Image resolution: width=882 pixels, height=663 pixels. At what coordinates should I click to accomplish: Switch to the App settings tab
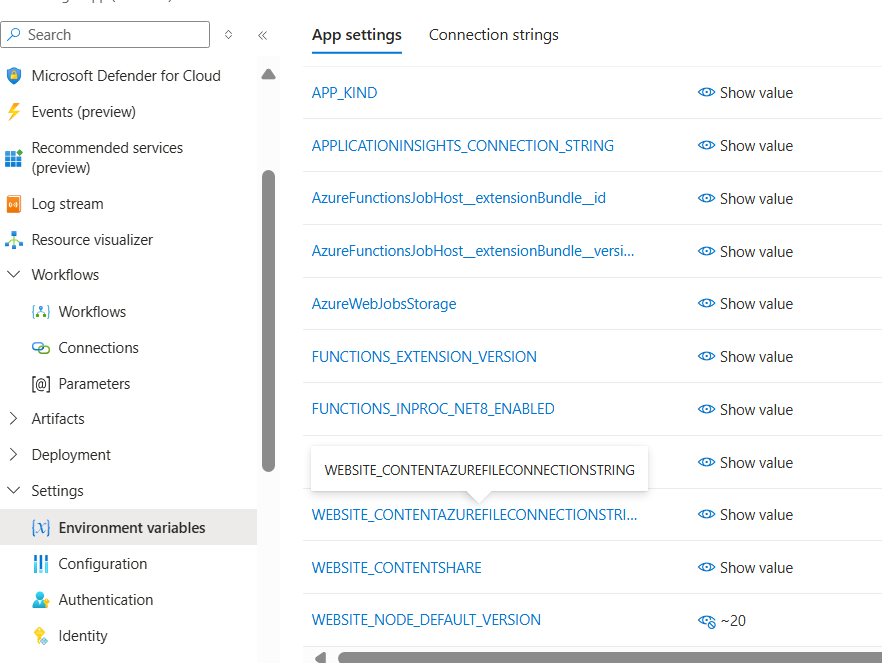point(357,35)
